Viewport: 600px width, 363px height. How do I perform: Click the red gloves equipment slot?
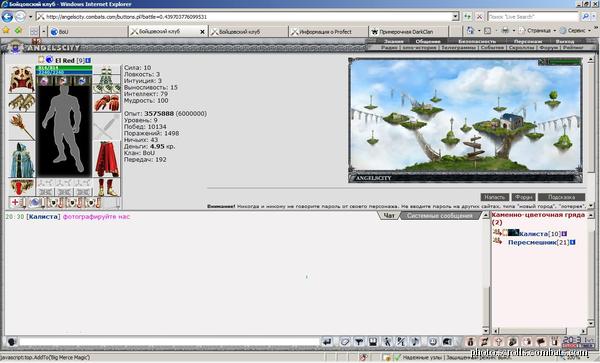coord(107,103)
